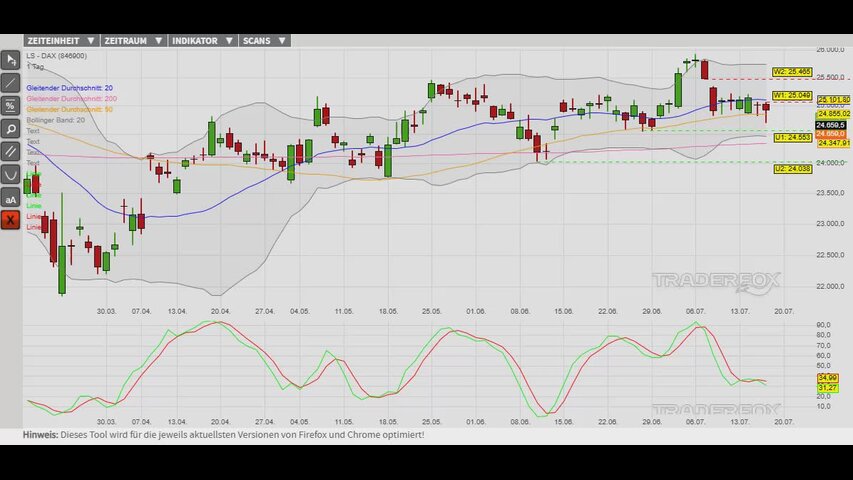The width and height of the screenshot is (853, 480).
Task: Click the 90,0 stochastic axis label
Action: point(823,325)
